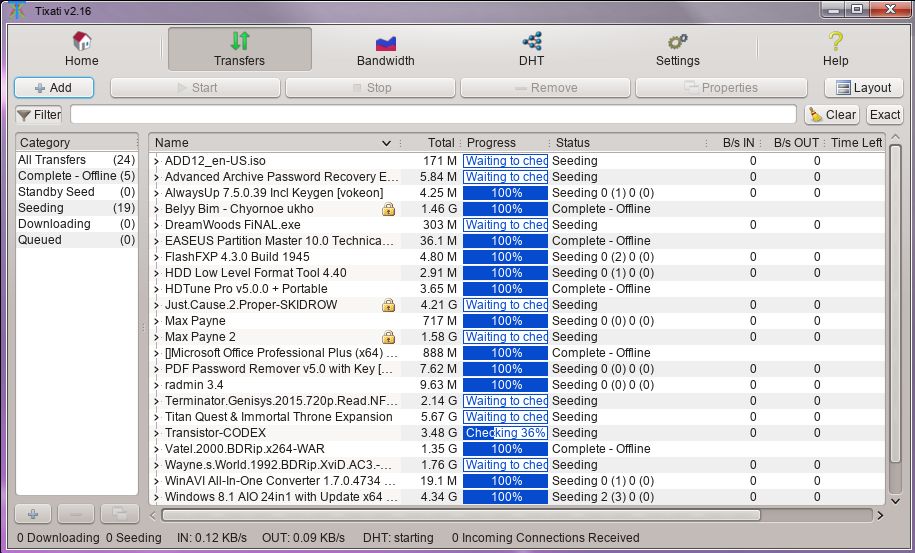
Task: Select the Downloading category
Action: [x=76, y=224]
